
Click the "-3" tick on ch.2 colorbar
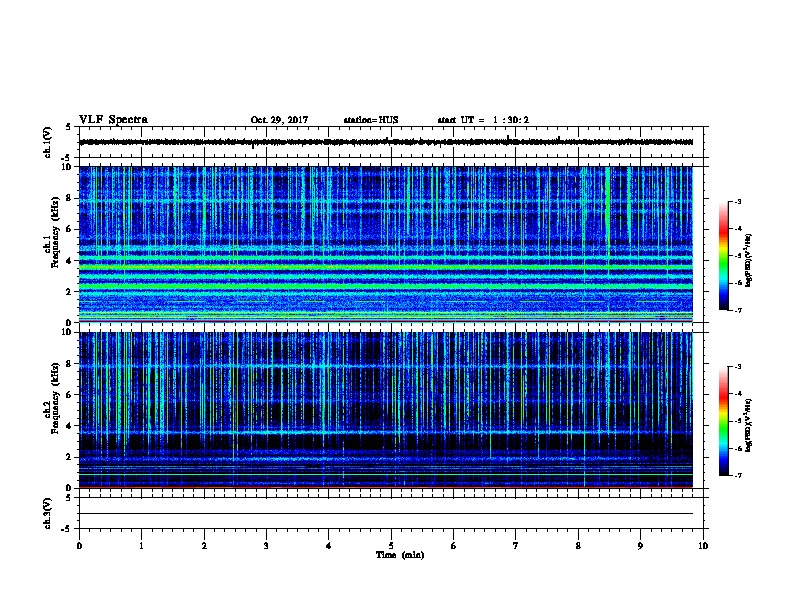click(x=737, y=367)
